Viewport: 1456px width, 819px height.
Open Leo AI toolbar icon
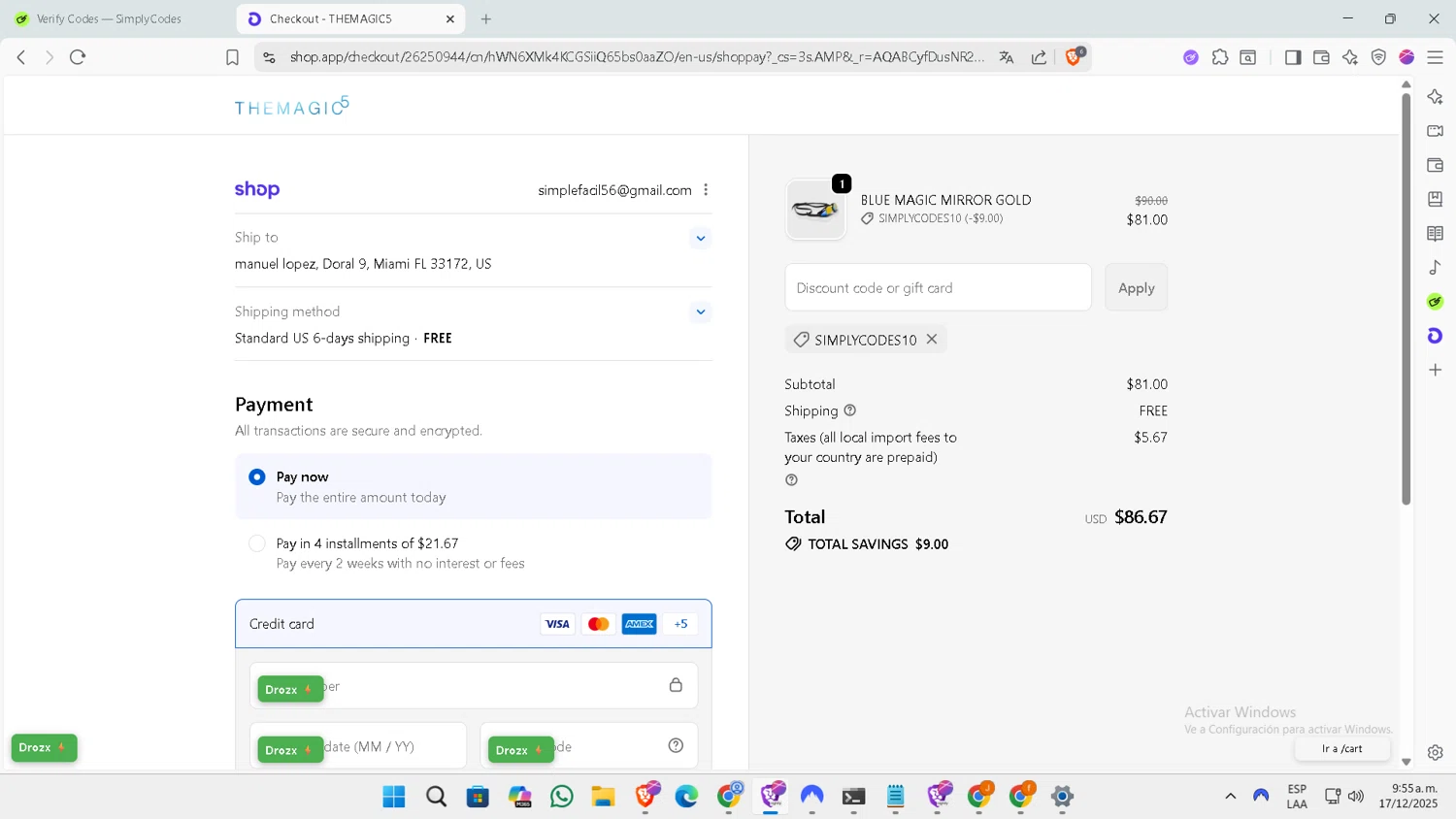1349,57
